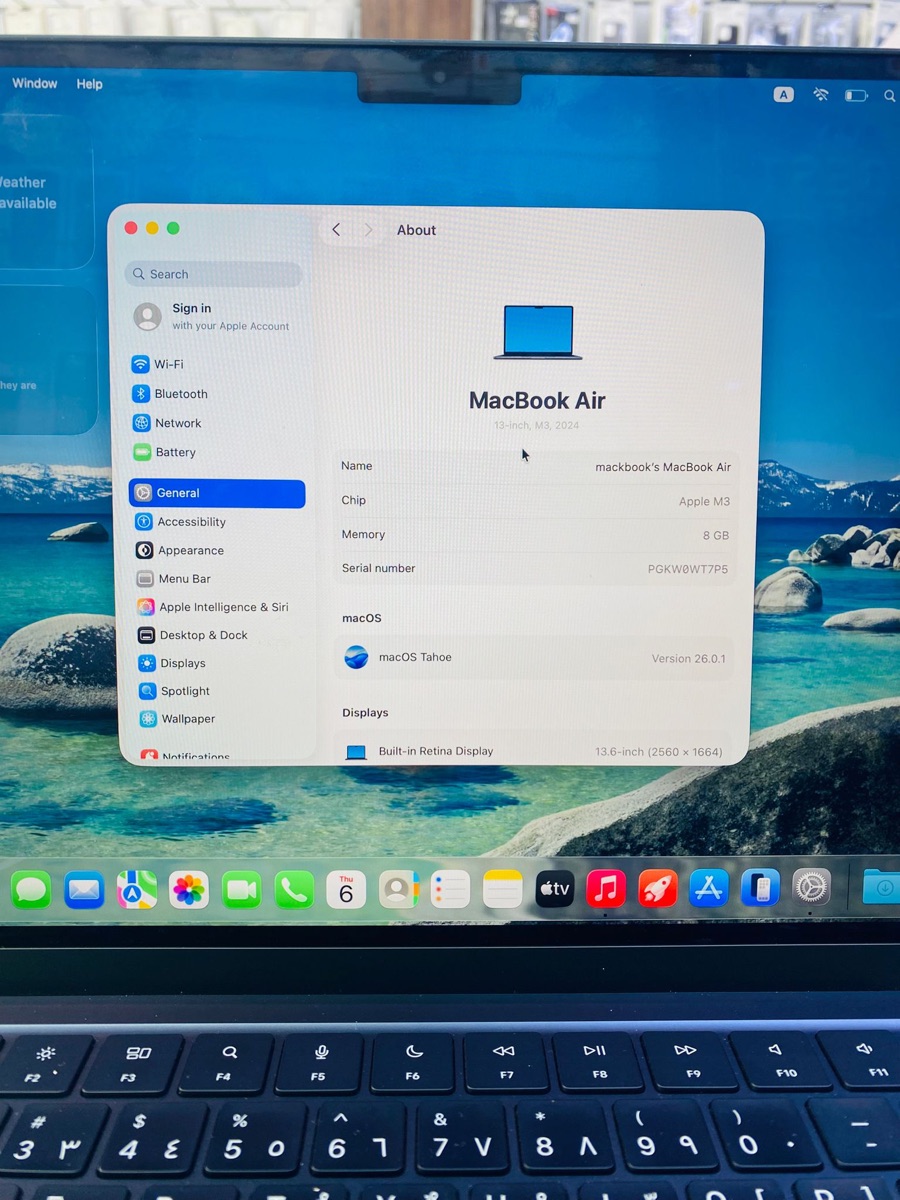Click the macOS Tahoe icon

coord(356,657)
